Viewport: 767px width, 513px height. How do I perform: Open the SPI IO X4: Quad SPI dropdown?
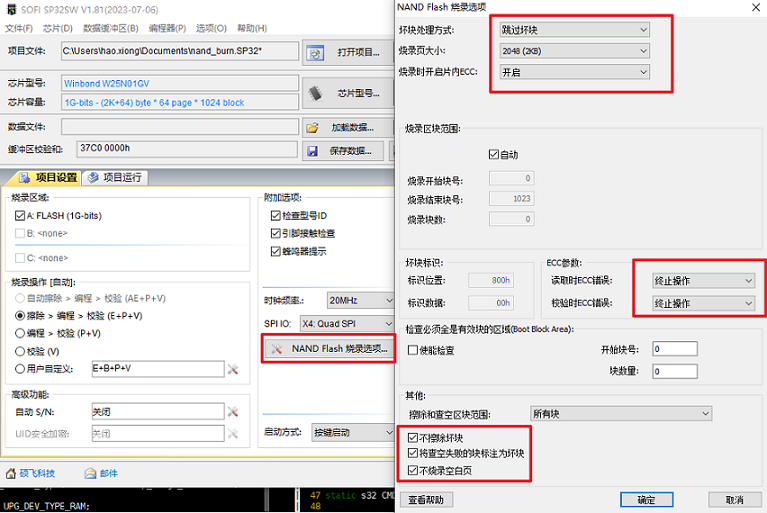(x=347, y=324)
